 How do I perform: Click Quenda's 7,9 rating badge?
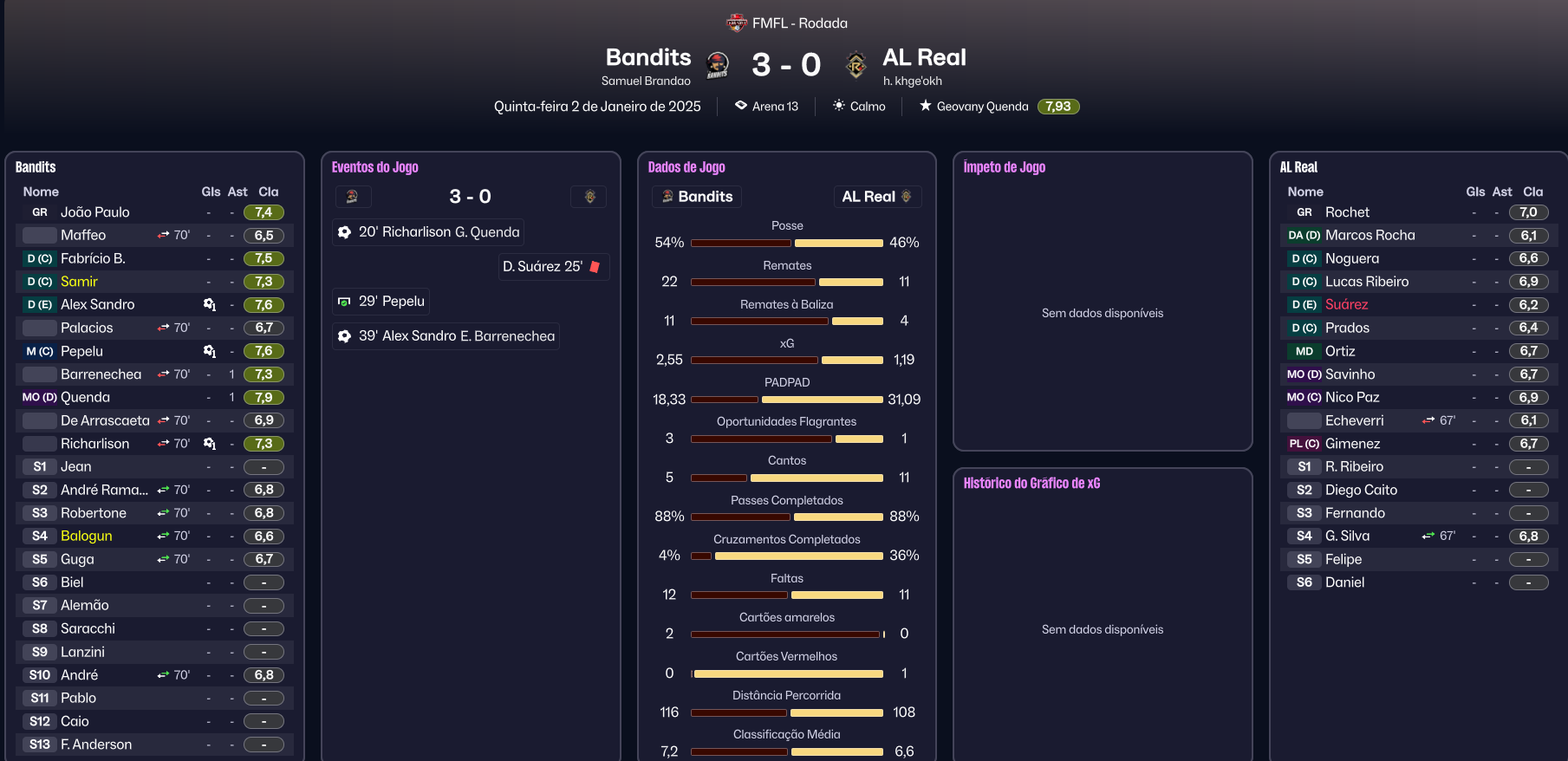pyautogui.click(x=264, y=397)
